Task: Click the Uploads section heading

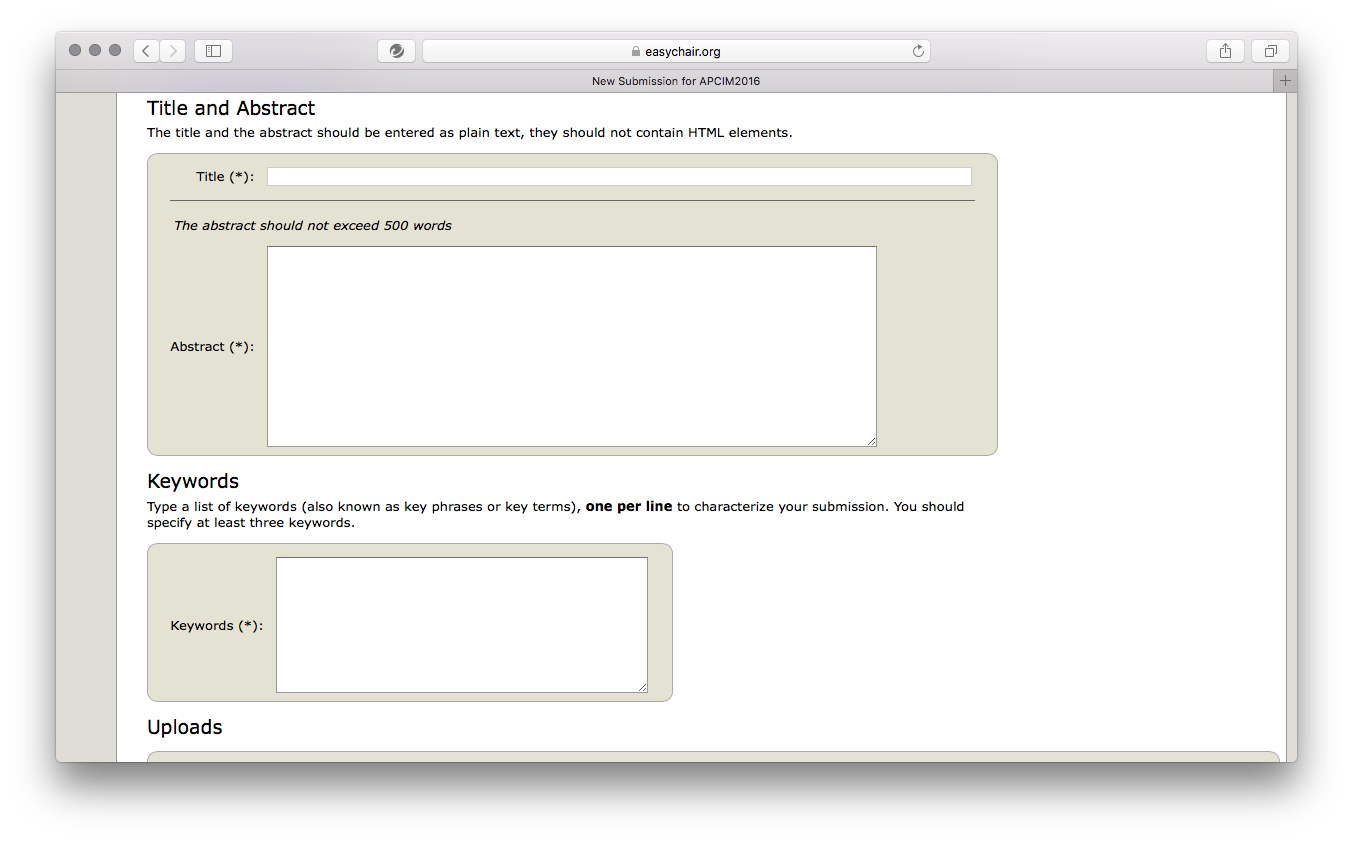Action: [x=185, y=727]
